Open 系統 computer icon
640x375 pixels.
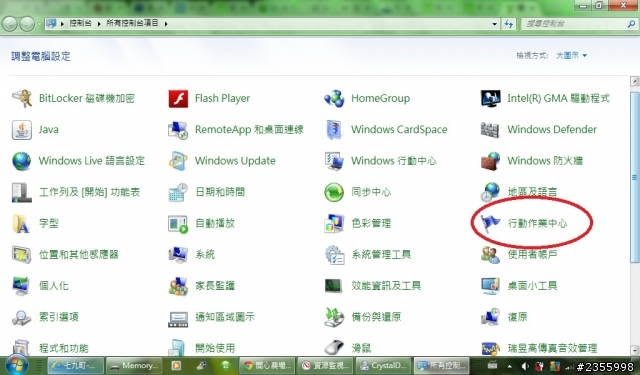pyautogui.click(x=178, y=255)
